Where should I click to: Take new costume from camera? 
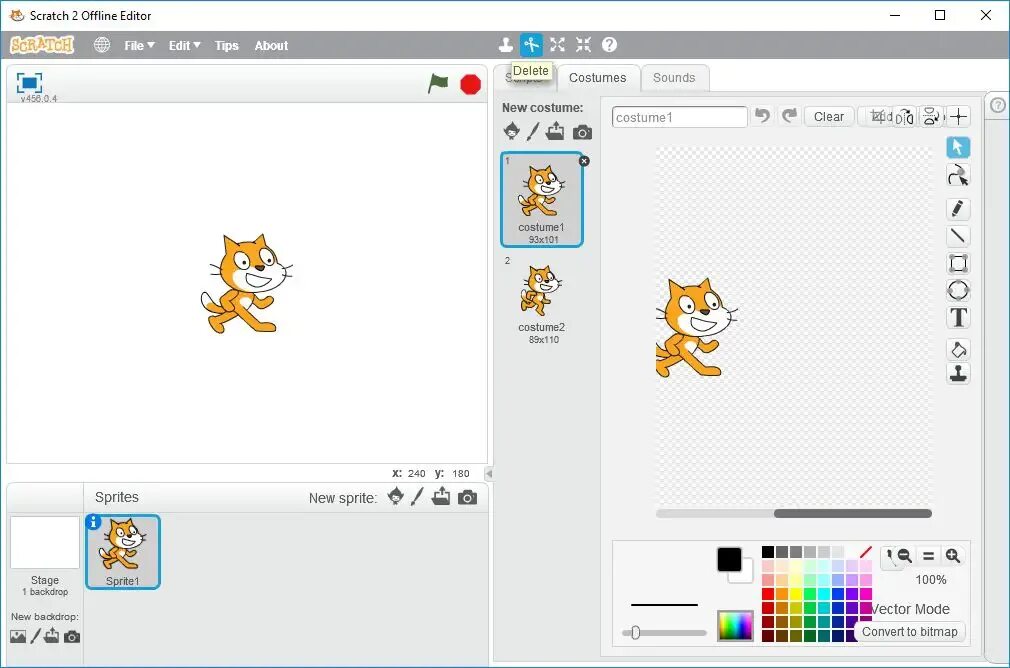(582, 132)
